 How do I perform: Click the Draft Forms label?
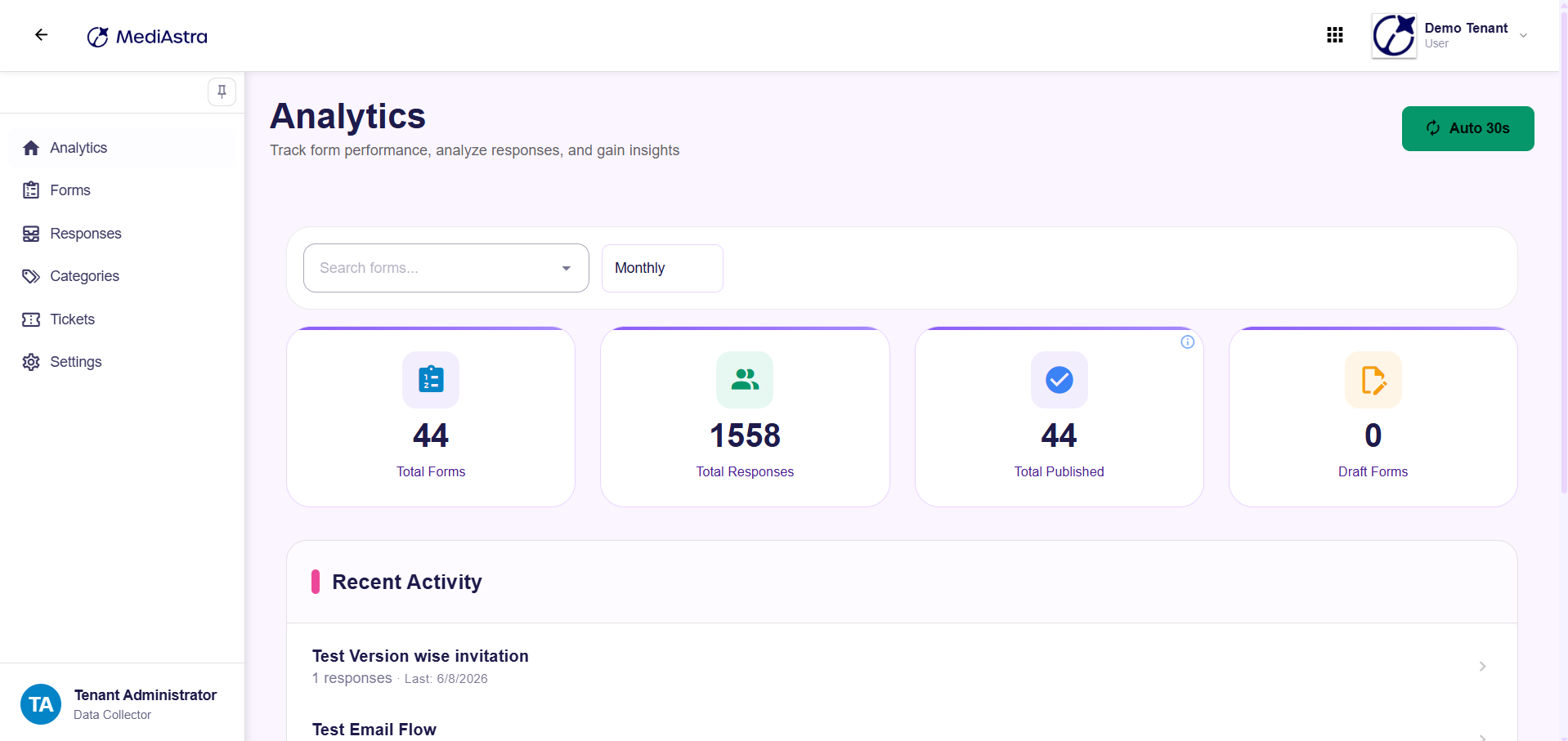pyautogui.click(x=1373, y=471)
